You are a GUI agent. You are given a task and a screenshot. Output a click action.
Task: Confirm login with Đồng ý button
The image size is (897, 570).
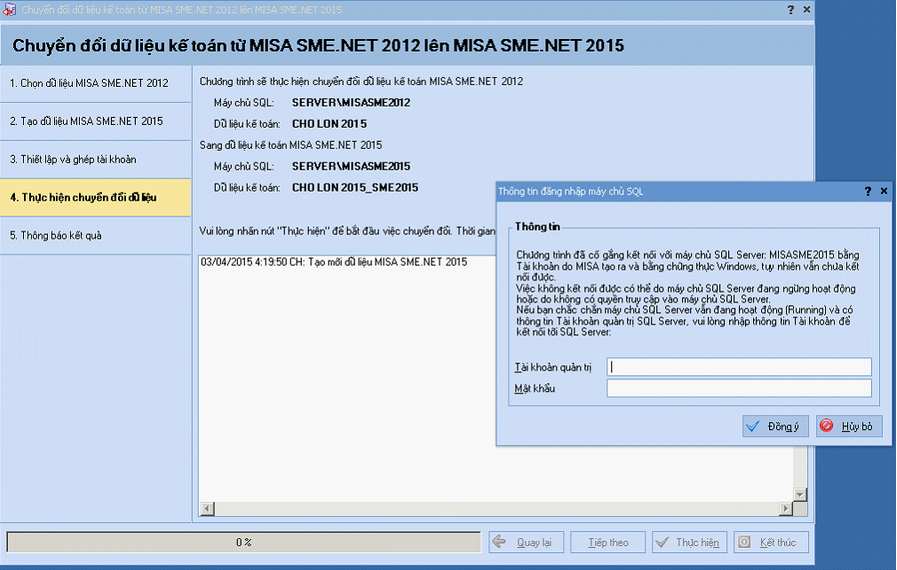[x=775, y=426]
